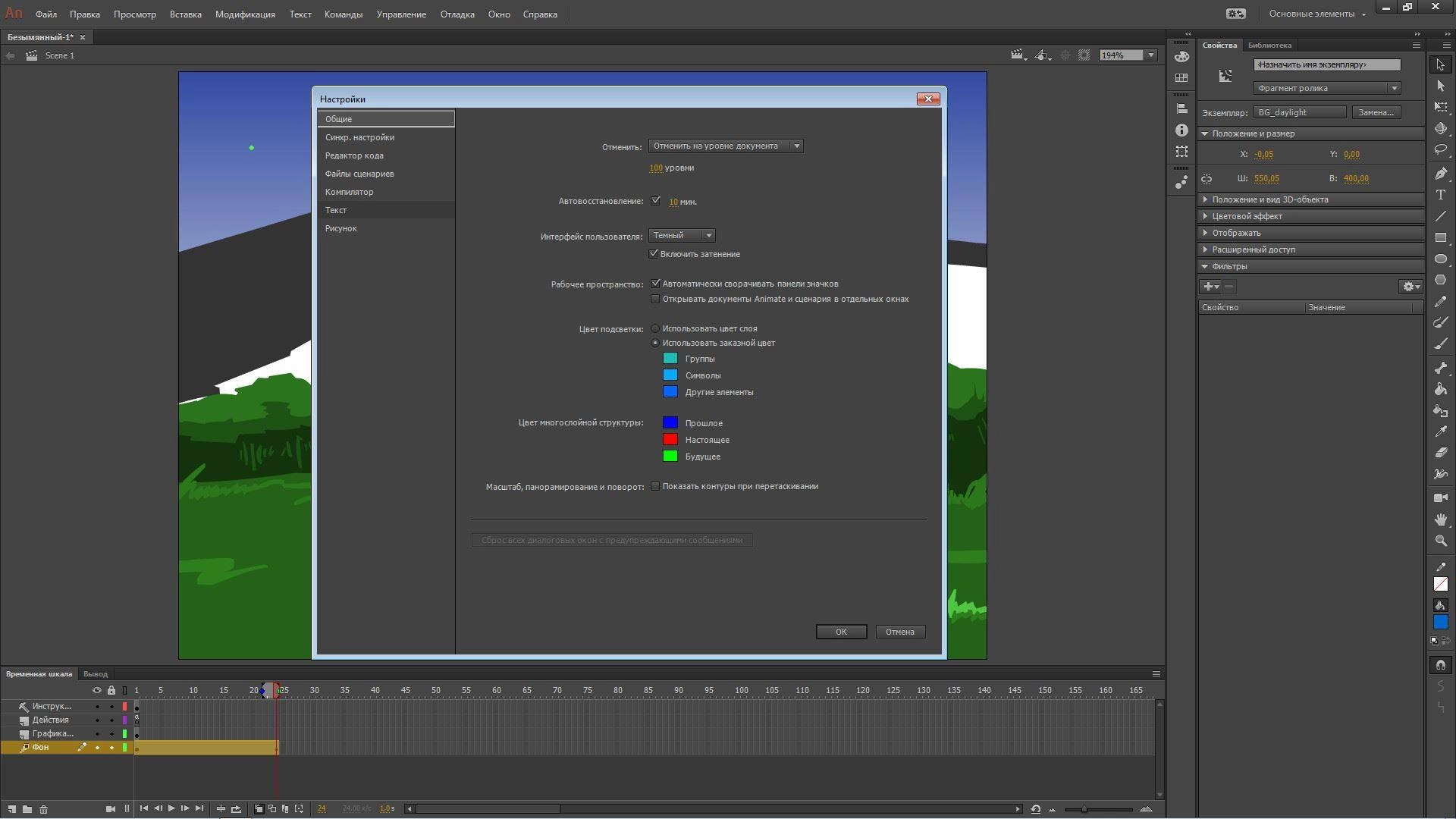Select the Фон layer in timeline
1456x819 pixels.
coord(40,748)
